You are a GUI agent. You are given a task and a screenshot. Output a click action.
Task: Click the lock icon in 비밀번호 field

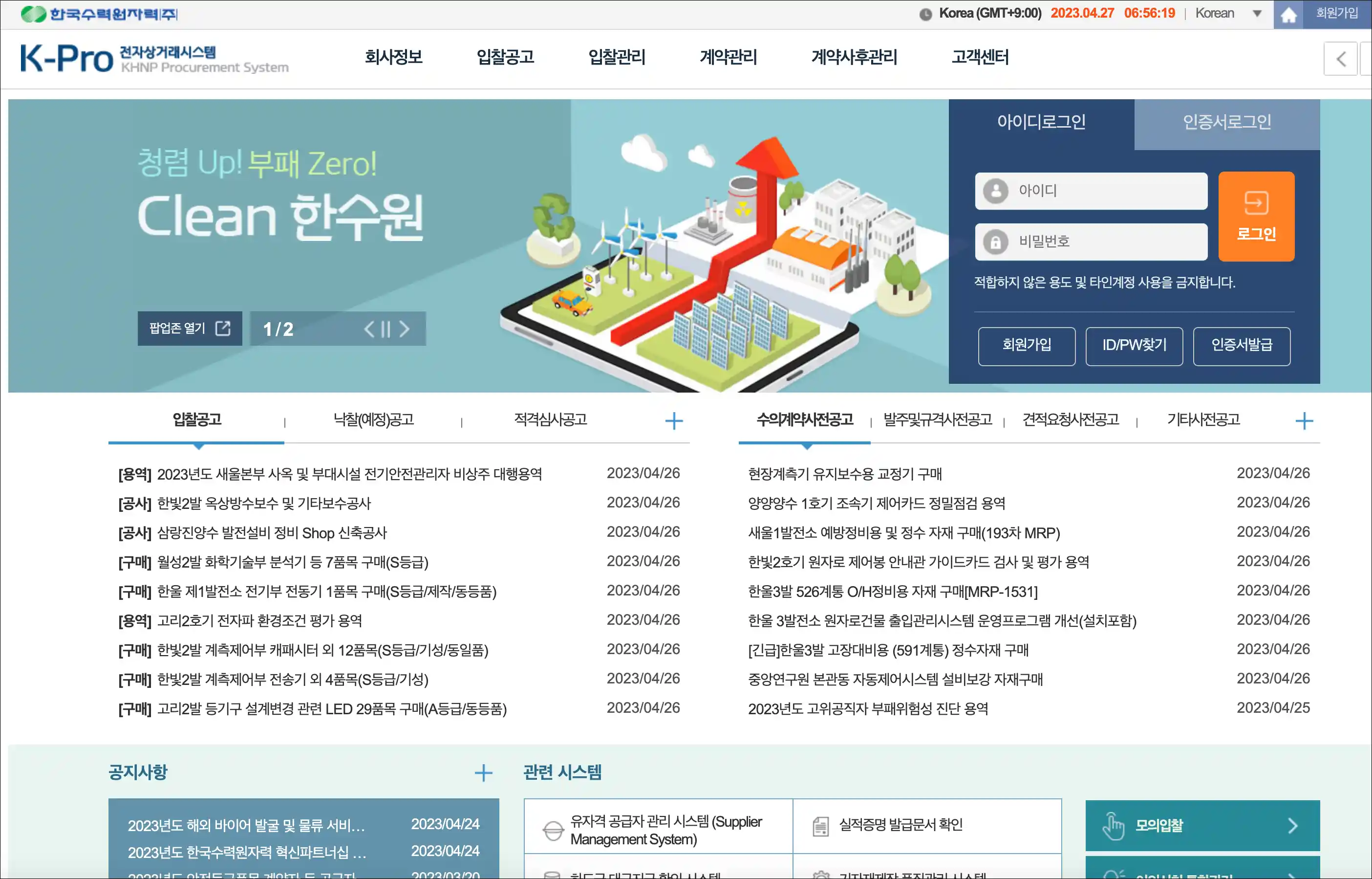tap(995, 242)
